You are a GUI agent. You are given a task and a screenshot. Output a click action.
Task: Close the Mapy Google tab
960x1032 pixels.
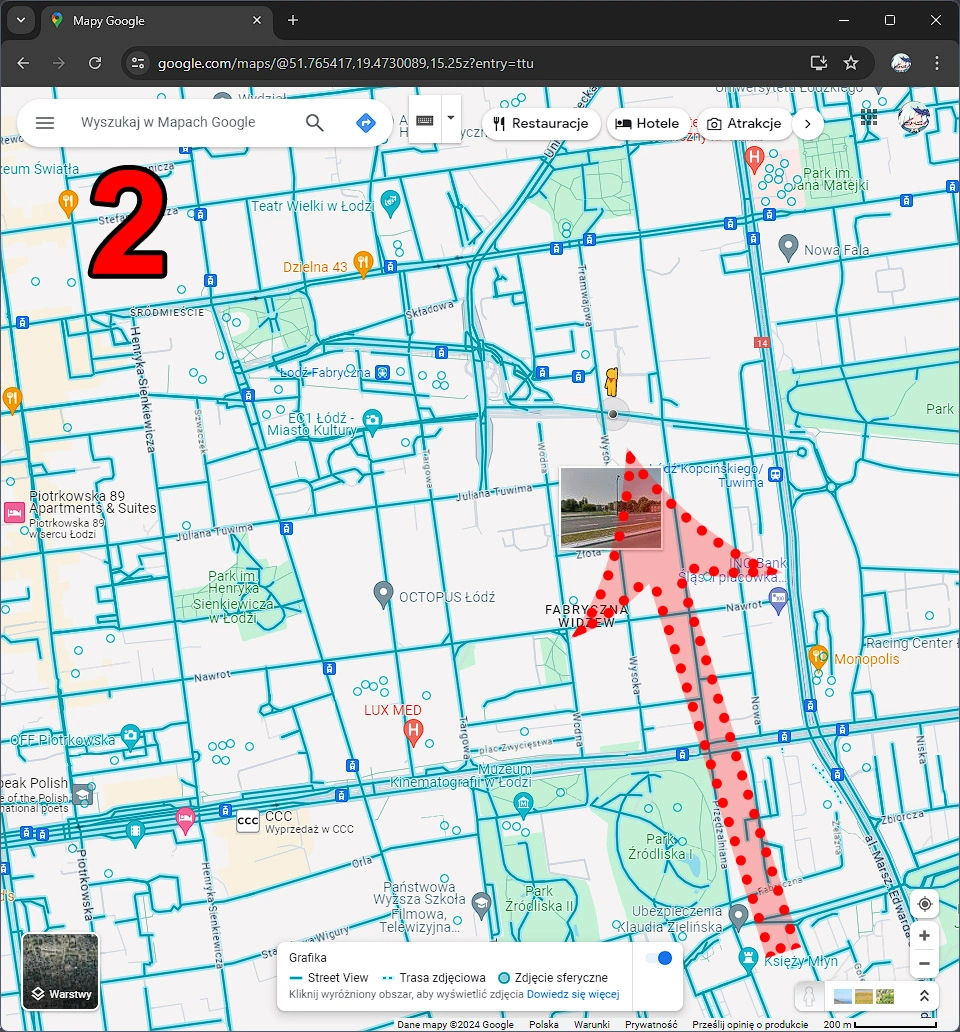[x=257, y=20]
